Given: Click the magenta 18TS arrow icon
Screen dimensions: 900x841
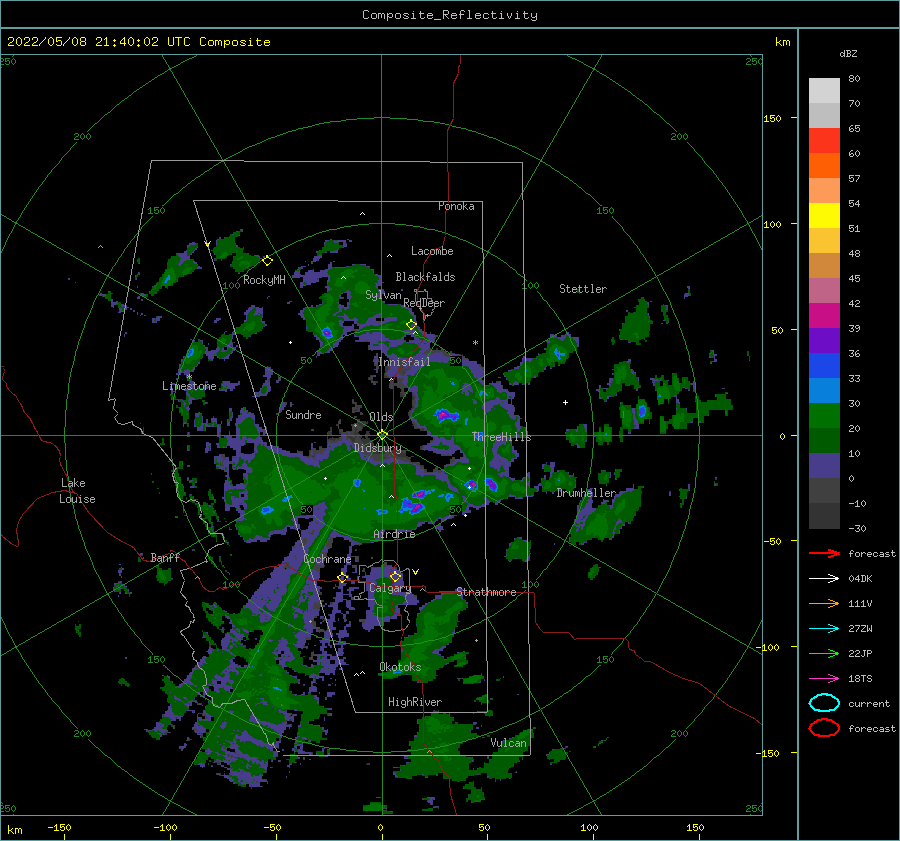Looking at the screenshot, I should coord(824,679).
